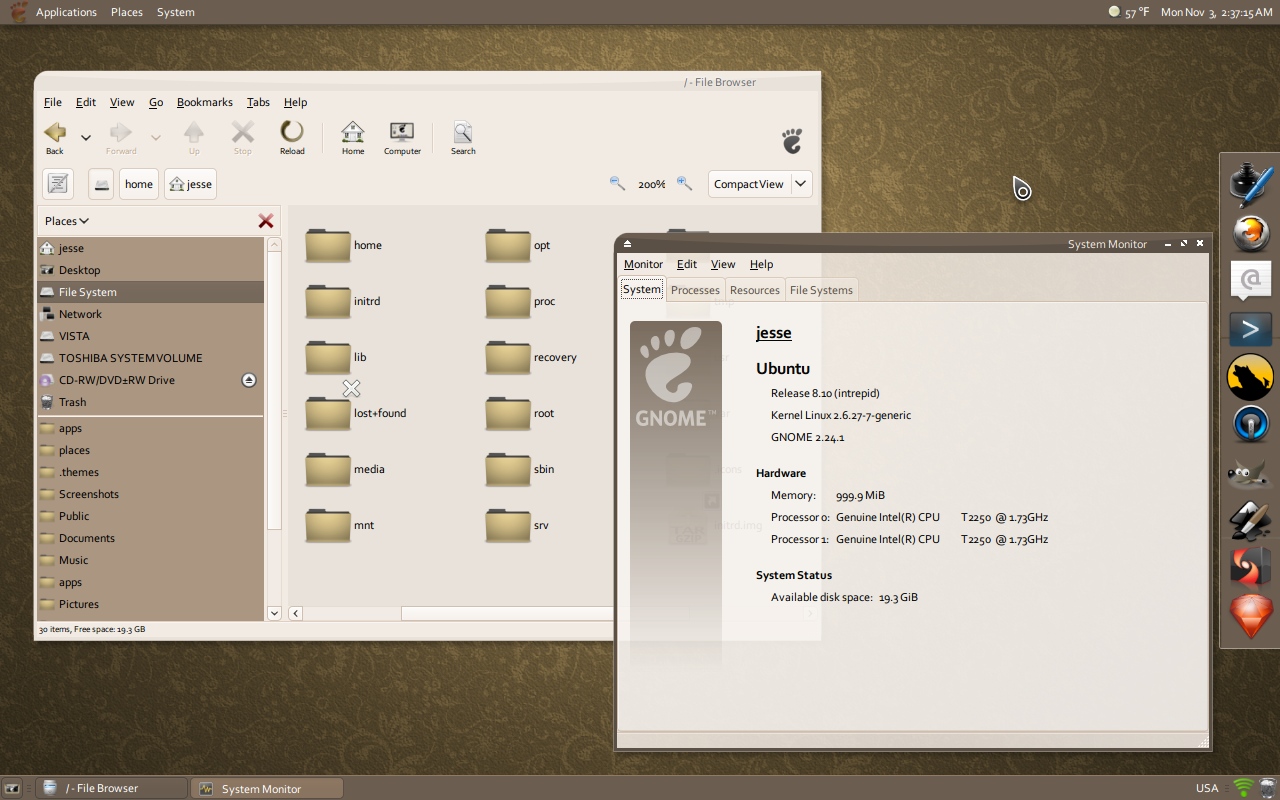The image size is (1280, 800).
Task: Switch to the Processes tab
Action: point(695,290)
